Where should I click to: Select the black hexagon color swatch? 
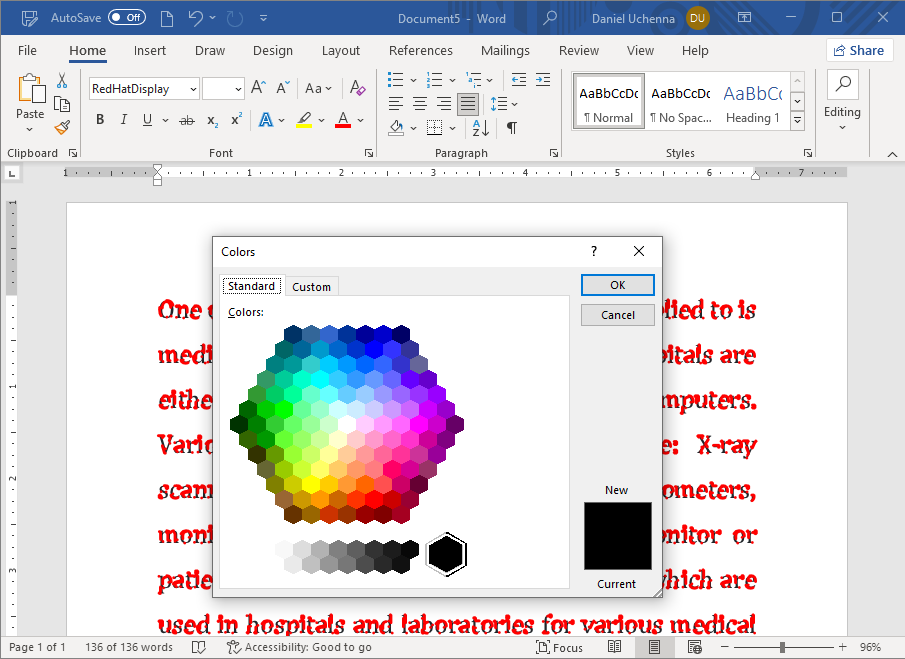446,554
